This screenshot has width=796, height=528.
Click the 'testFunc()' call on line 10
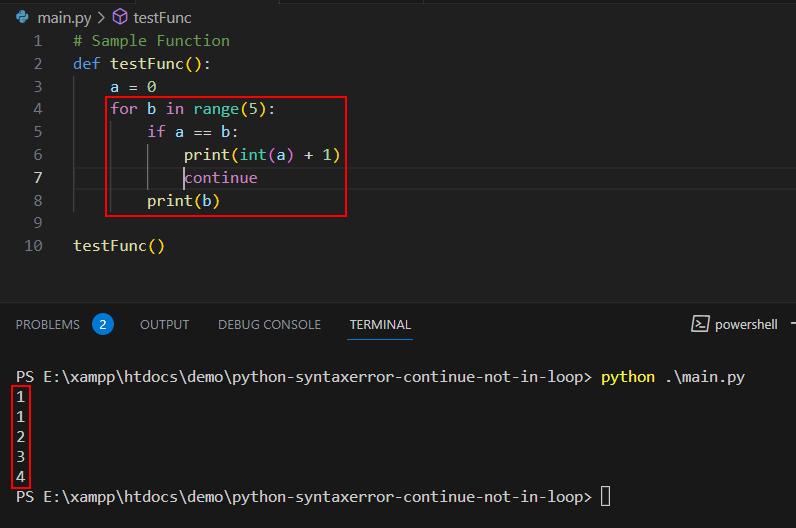point(119,246)
